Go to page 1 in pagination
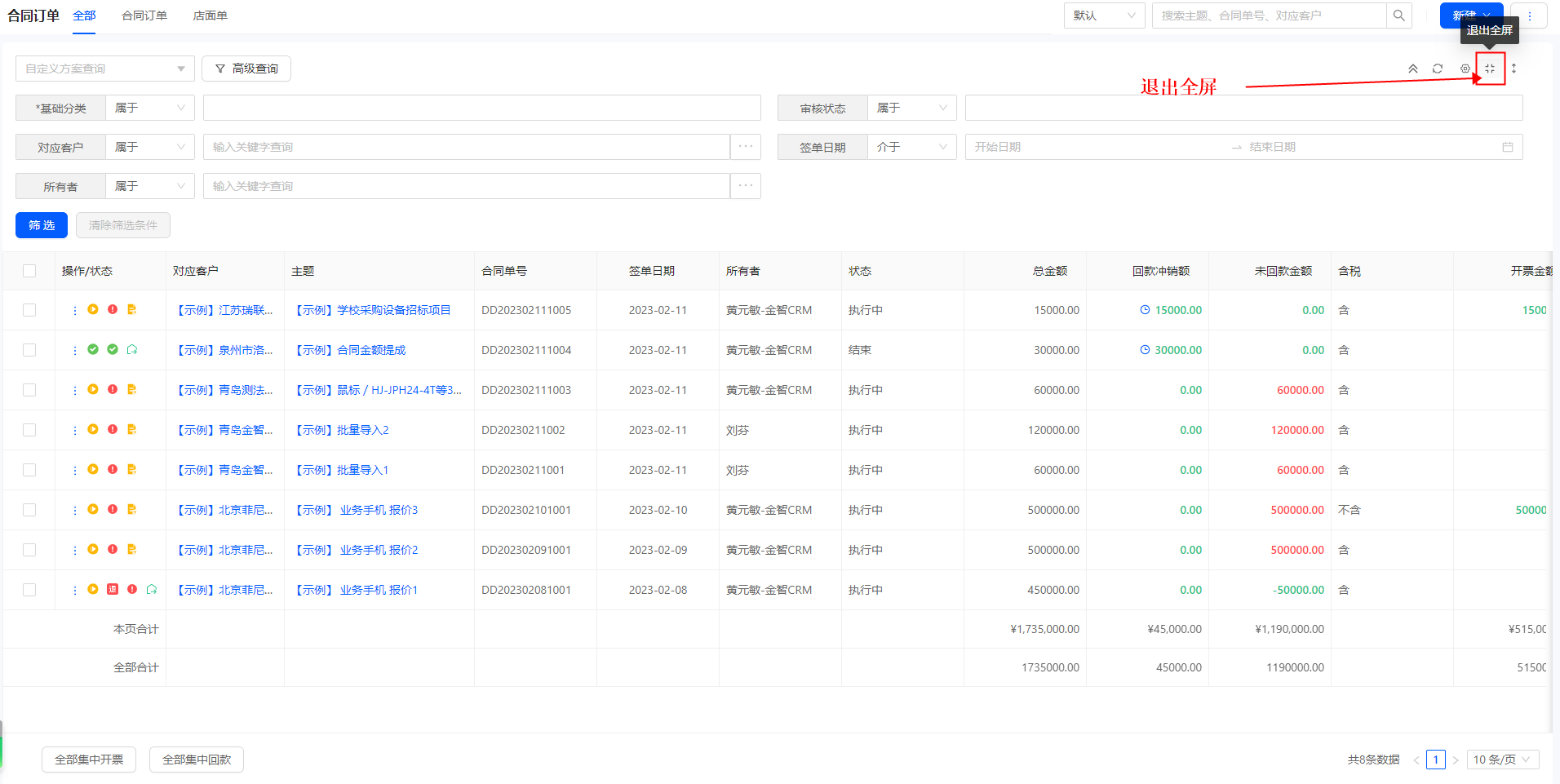1560x784 pixels. 1436,760
